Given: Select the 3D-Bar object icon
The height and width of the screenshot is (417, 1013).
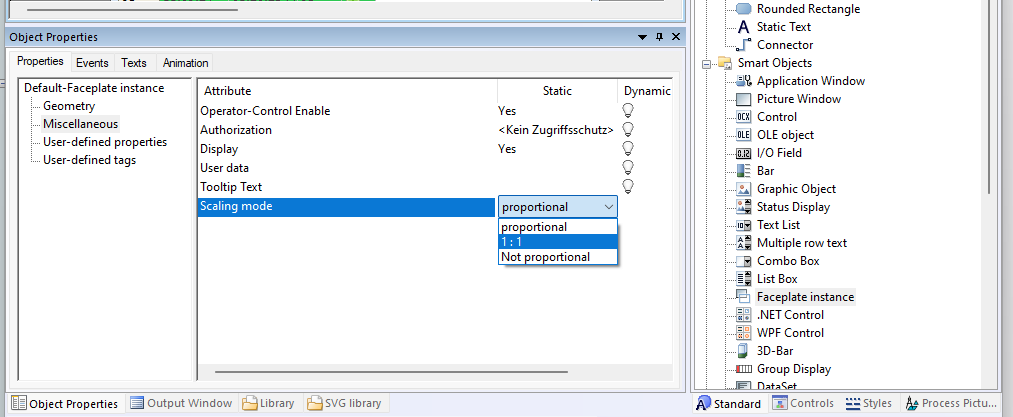Looking at the screenshot, I should (x=744, y=351).
